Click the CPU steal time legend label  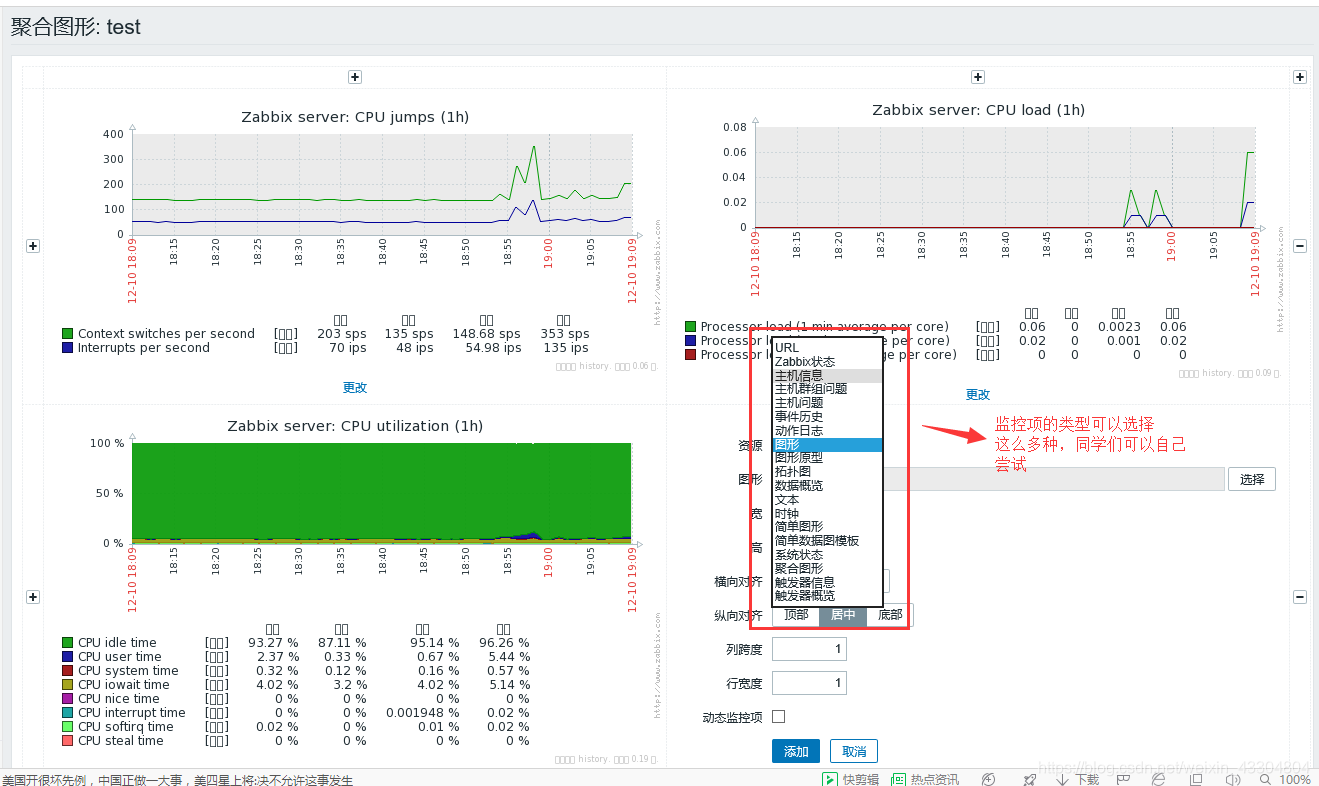point(120,741)
